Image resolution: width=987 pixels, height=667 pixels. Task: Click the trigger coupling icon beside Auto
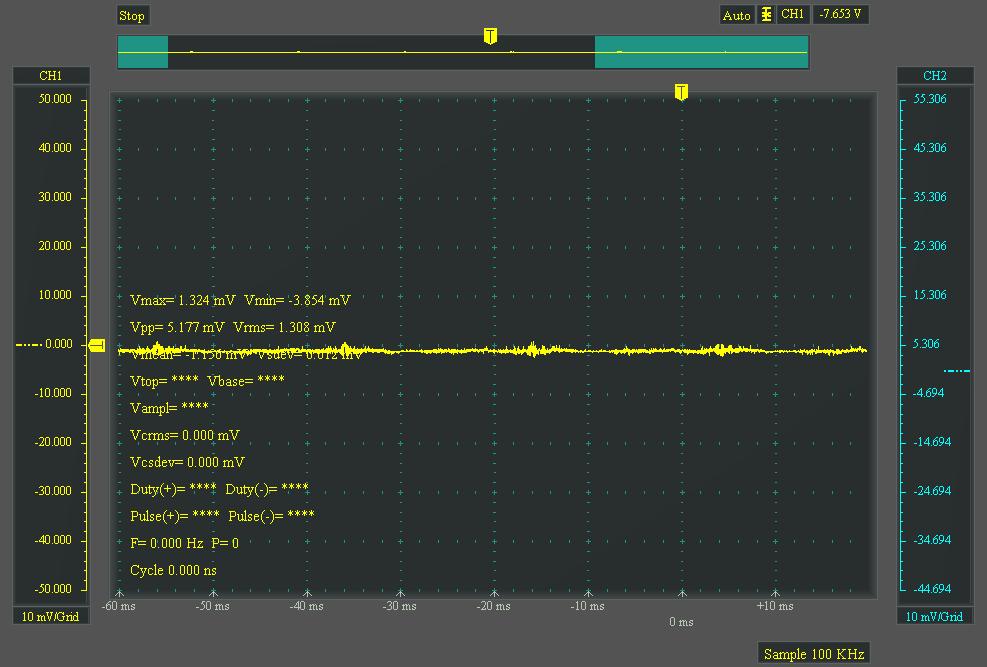click(x=766, y=15)
